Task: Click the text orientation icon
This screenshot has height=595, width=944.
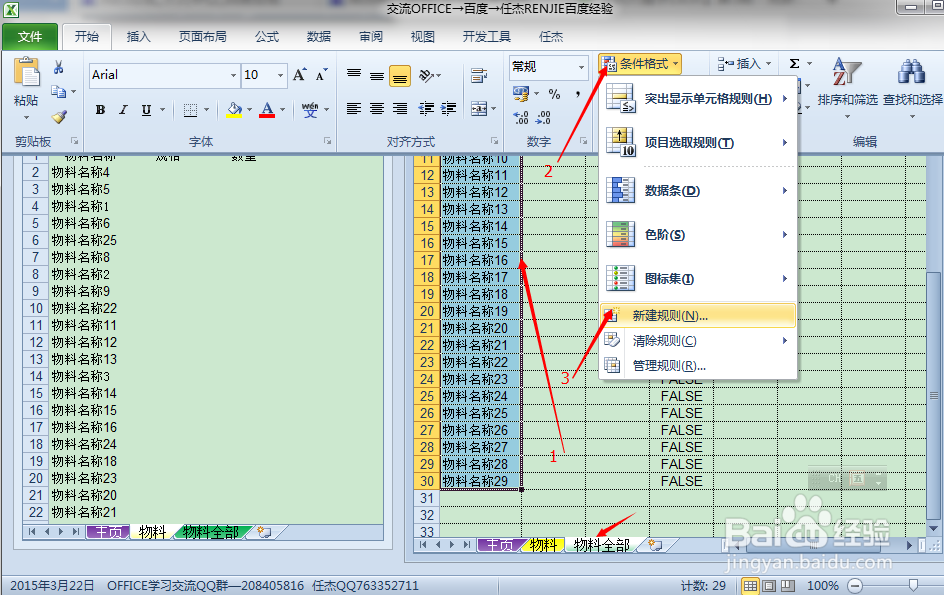Action: coord(426,75)
